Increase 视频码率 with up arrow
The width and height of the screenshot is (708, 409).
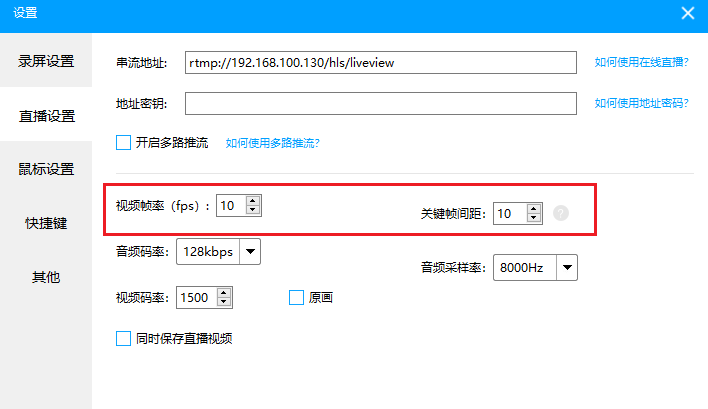[224, 292]
